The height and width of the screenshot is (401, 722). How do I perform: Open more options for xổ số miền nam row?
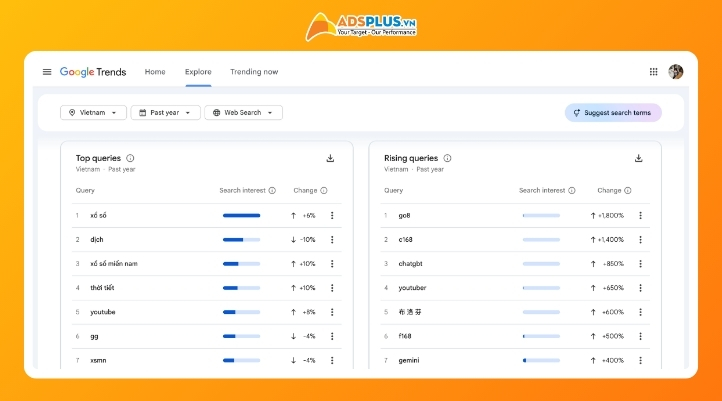pos(332,264)
